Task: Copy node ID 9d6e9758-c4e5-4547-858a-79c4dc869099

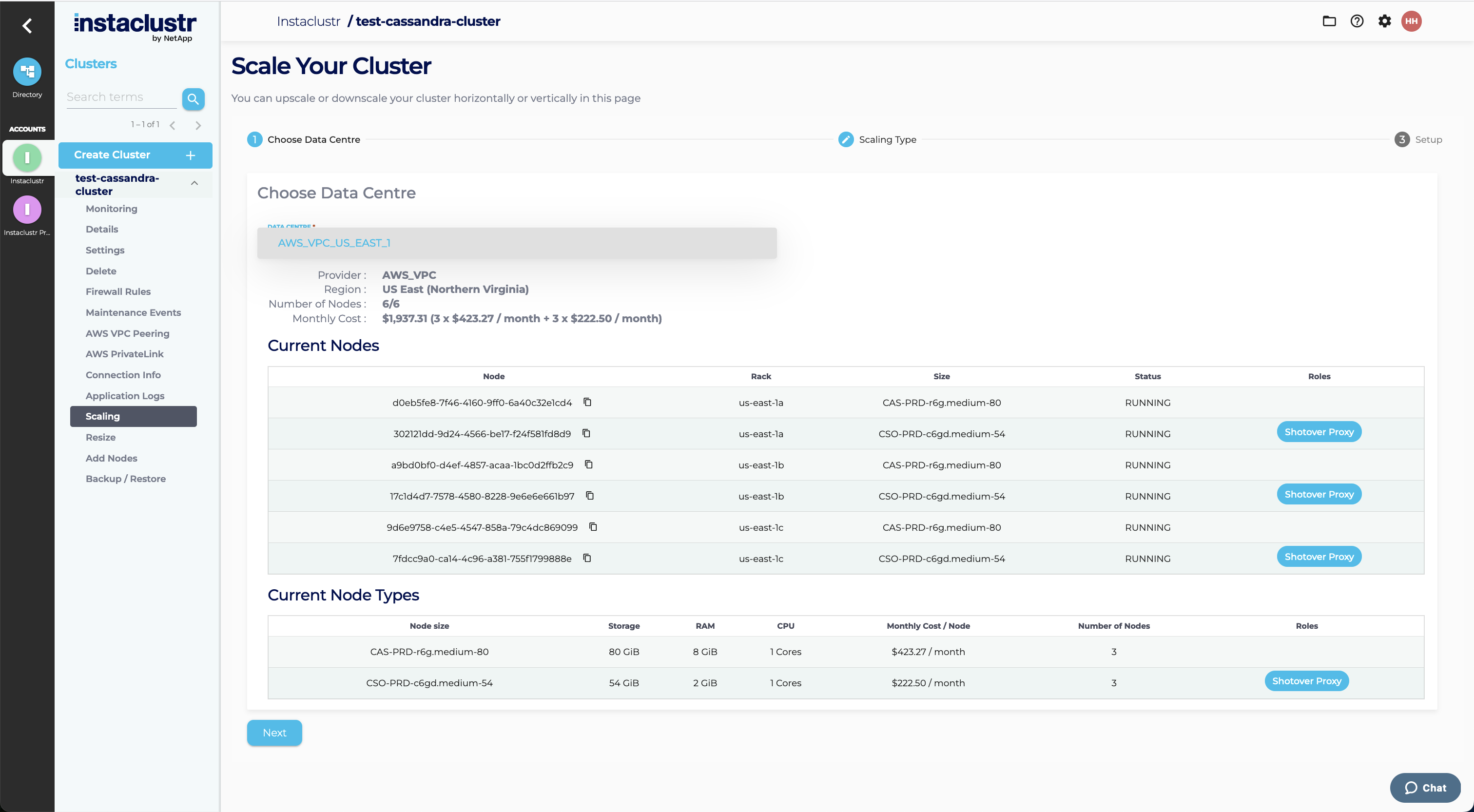Action: [x=593, y=526]
